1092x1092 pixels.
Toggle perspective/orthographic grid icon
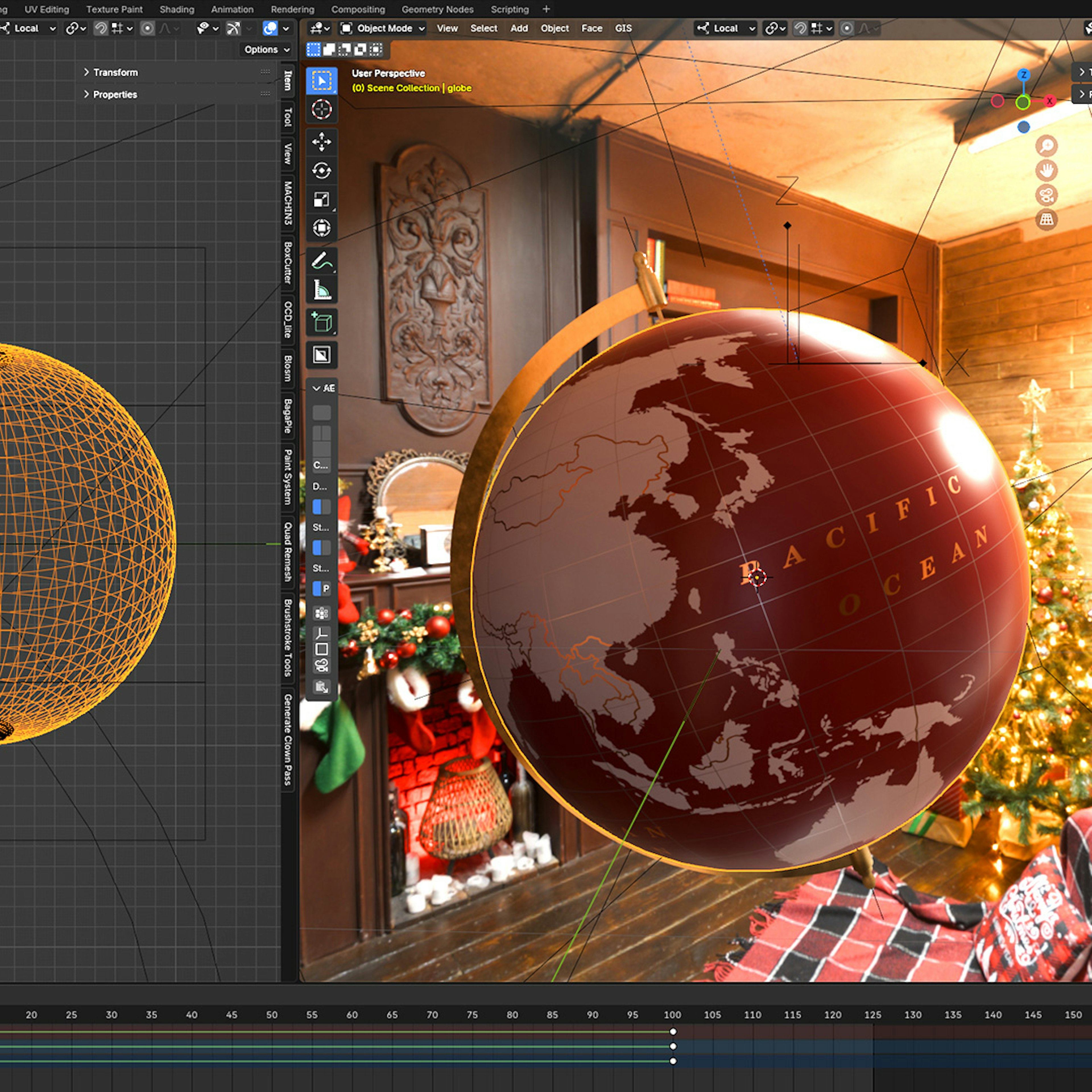pos(1046,219)
